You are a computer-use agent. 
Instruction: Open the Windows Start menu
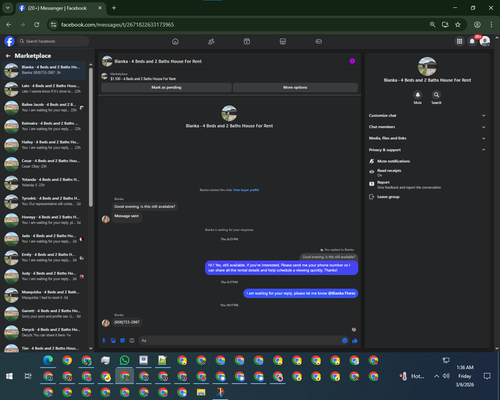9,376
